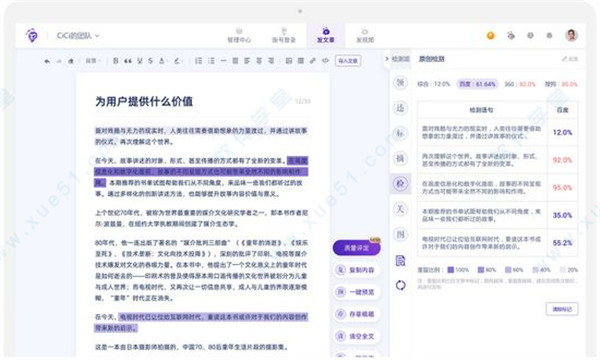Open the document search sidebar icon
The image size is (600, 360).
click(400, 261)
